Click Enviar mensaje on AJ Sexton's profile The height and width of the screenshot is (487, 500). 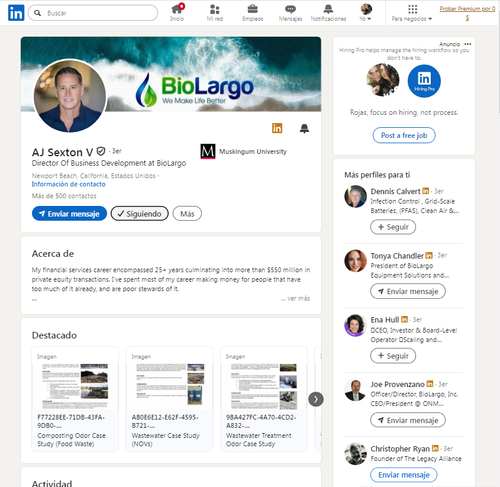click(69, 214)
